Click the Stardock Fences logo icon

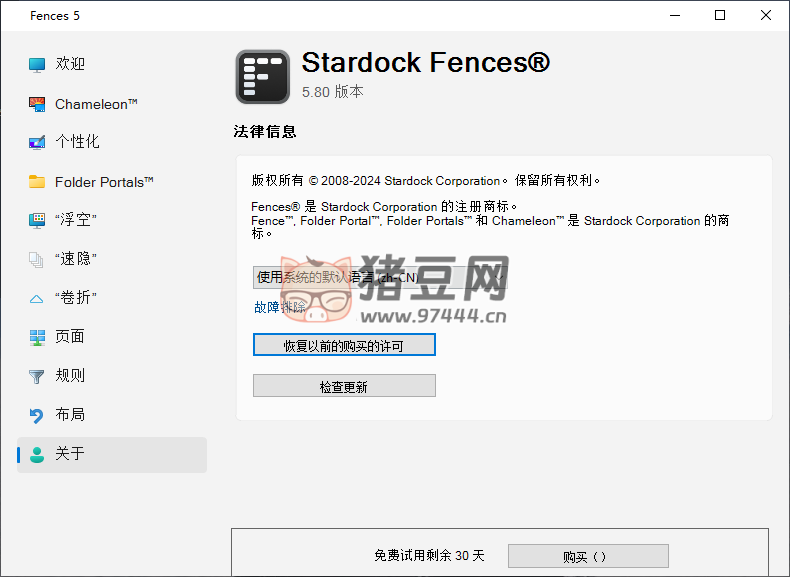tap(262, 77)
